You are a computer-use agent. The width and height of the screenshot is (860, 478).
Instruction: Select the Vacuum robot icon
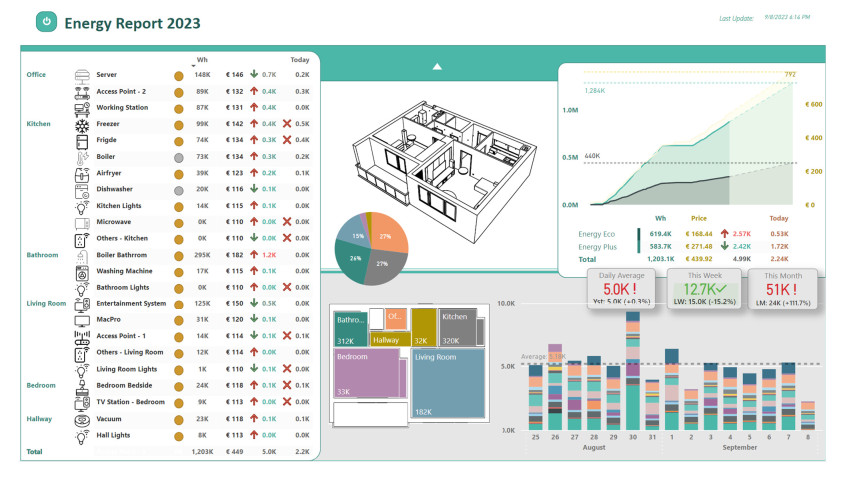click(83, 420)
